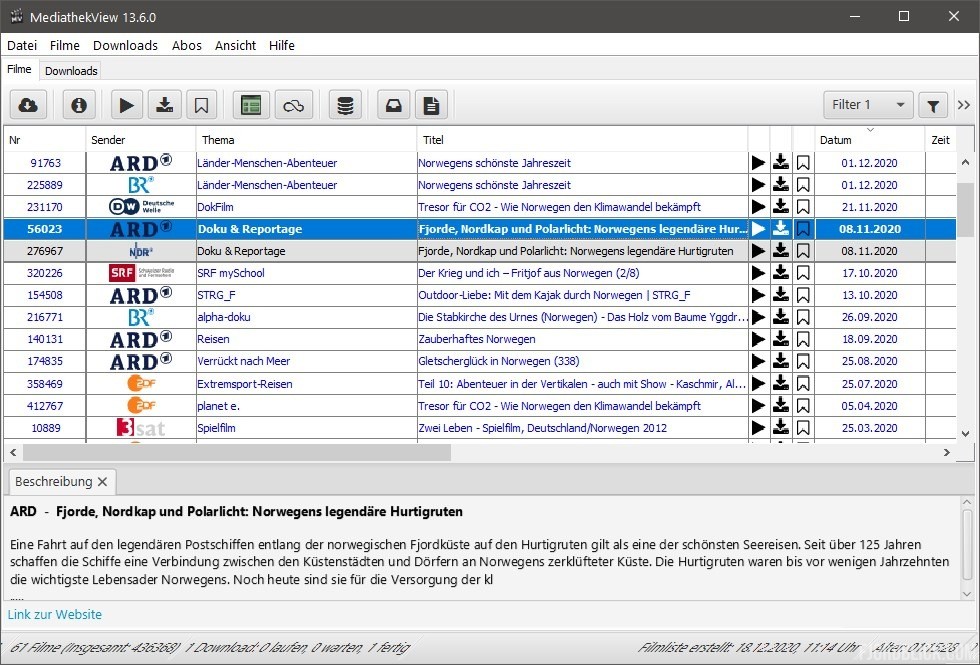Click the database stack icon
The width and height of the screenshot is (980, 665).
345,105
